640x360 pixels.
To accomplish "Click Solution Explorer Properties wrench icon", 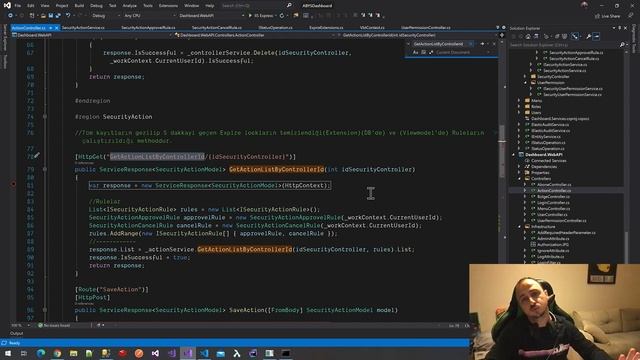I will point(589,36).
